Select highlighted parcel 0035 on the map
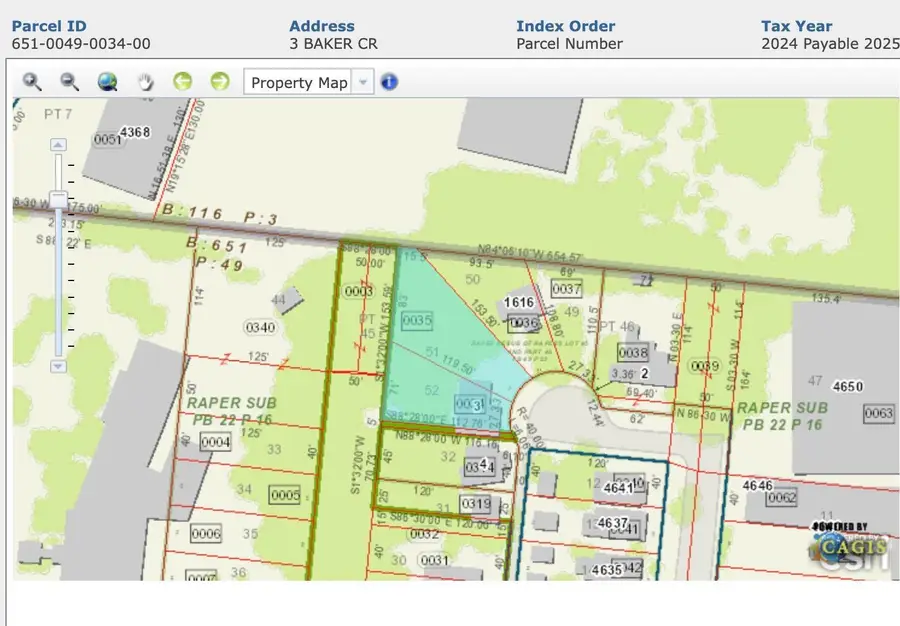 coord(416,320)
